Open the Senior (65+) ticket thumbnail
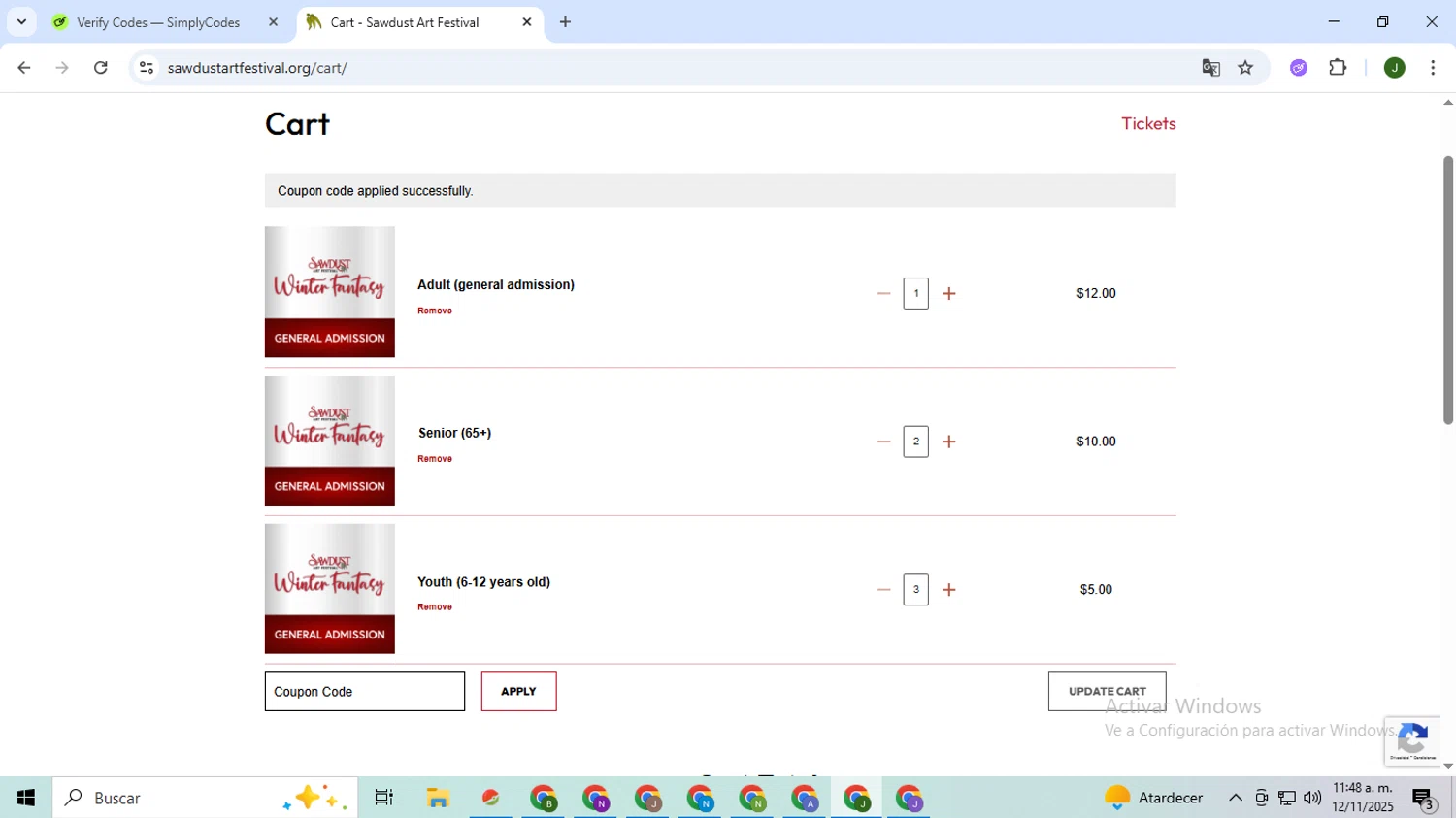This screenshot has height=818, width=1456. (330, 441)
